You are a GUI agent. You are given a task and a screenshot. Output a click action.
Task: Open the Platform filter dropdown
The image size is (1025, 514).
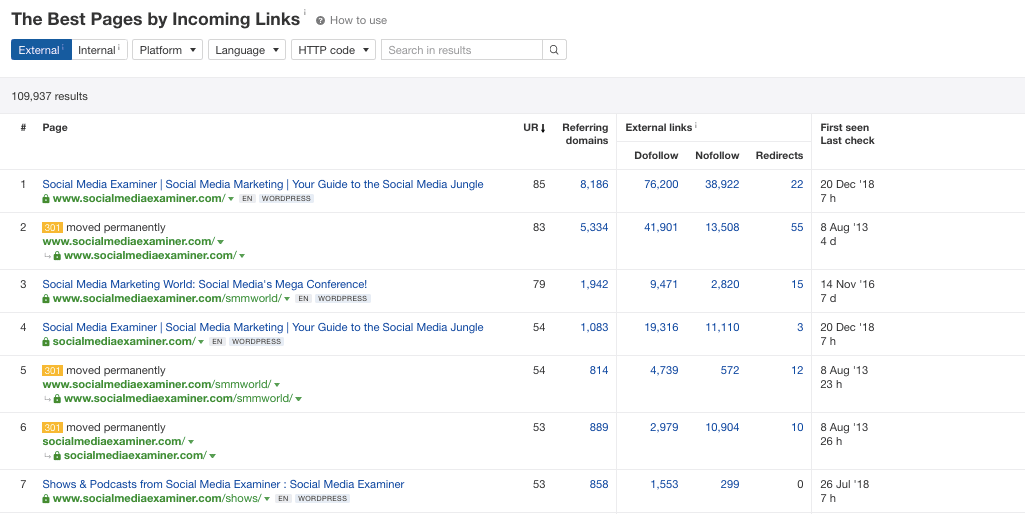167,50
